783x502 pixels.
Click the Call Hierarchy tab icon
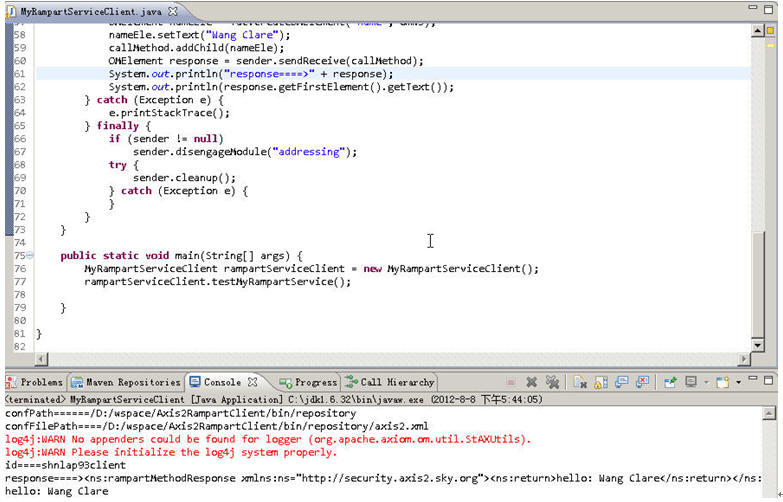(351, 382)
